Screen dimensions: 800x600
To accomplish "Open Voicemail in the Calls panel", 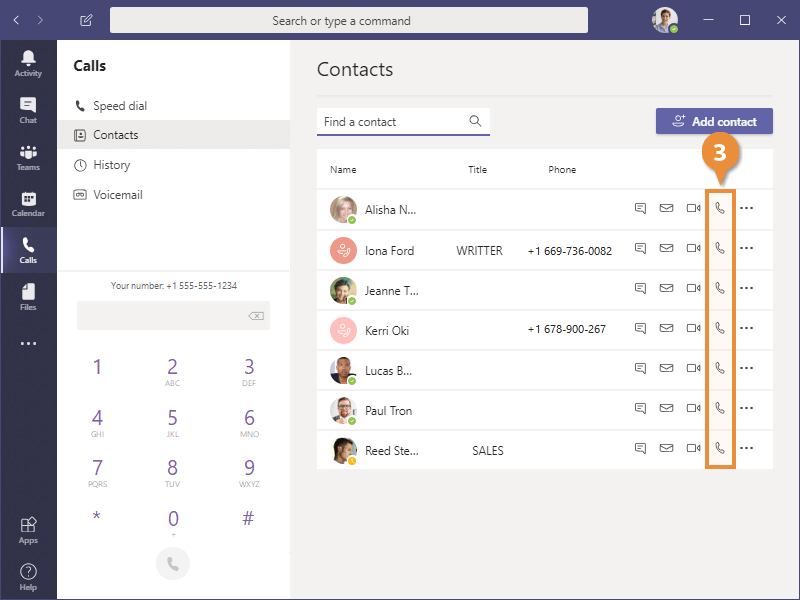I will point(110,194).
